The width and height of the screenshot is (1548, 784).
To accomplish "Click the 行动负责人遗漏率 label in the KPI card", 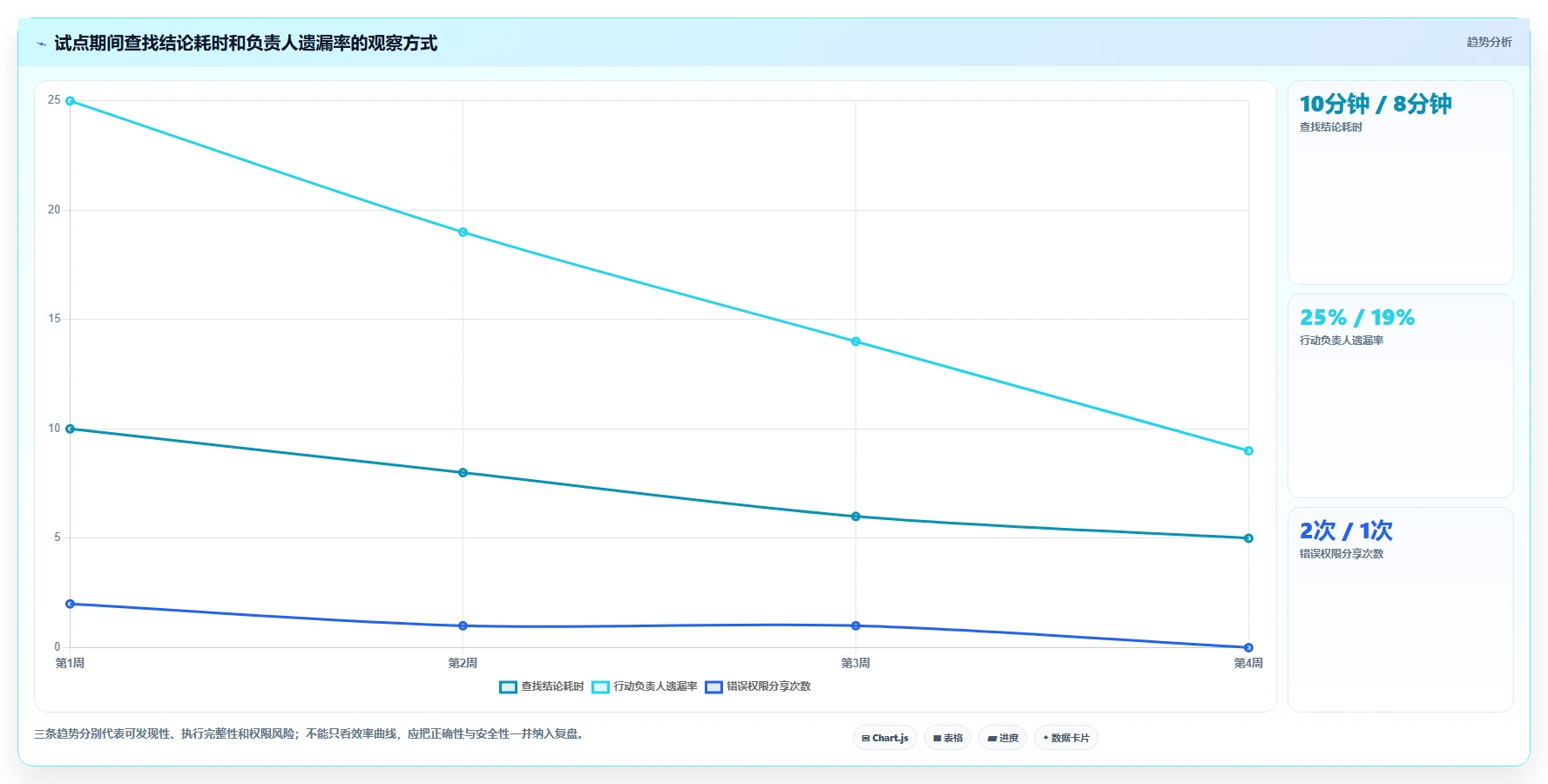I will tap(1342, 341).
